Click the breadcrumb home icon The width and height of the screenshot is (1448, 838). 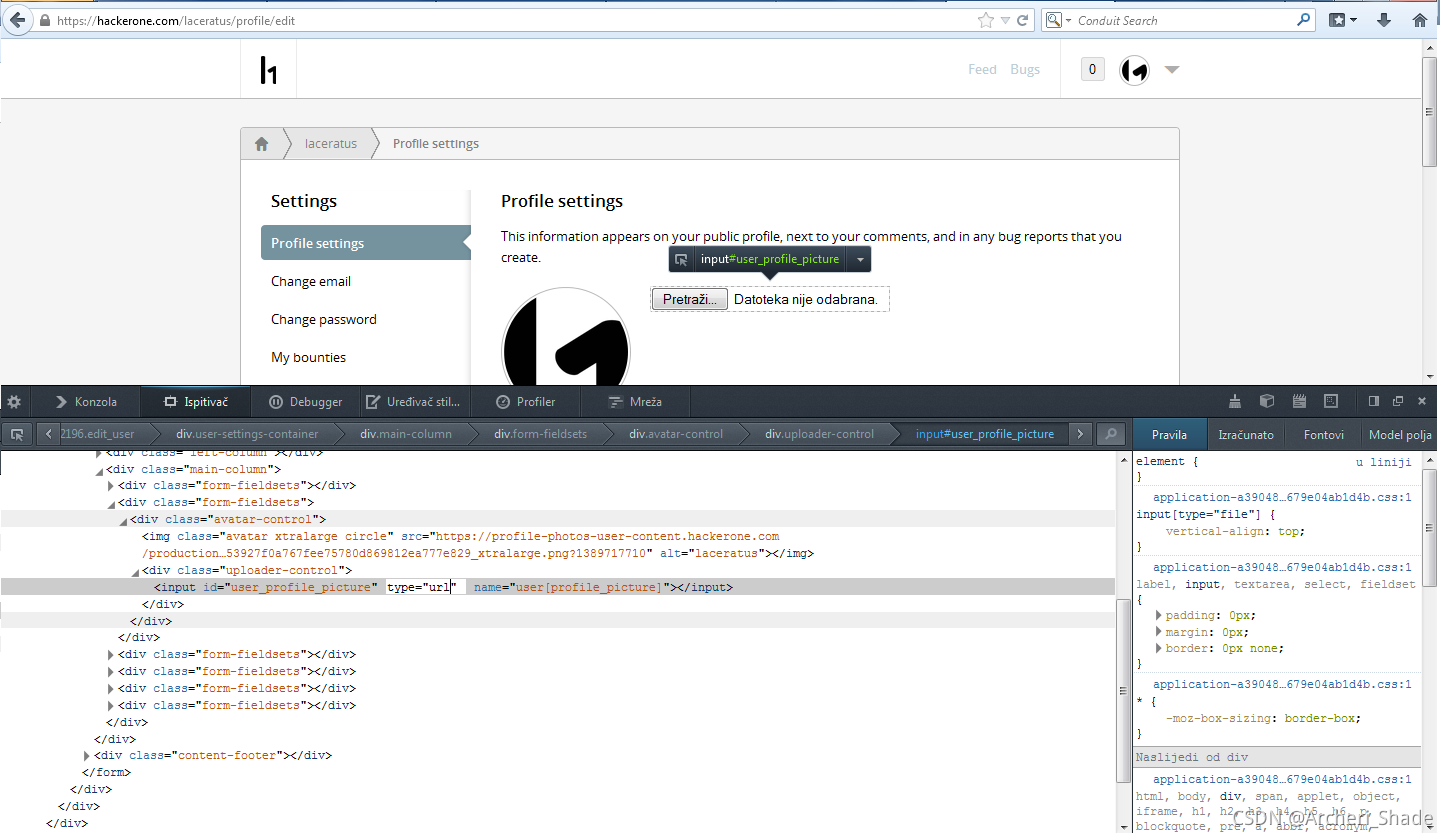pyautogui.click(x=262, y=143)
